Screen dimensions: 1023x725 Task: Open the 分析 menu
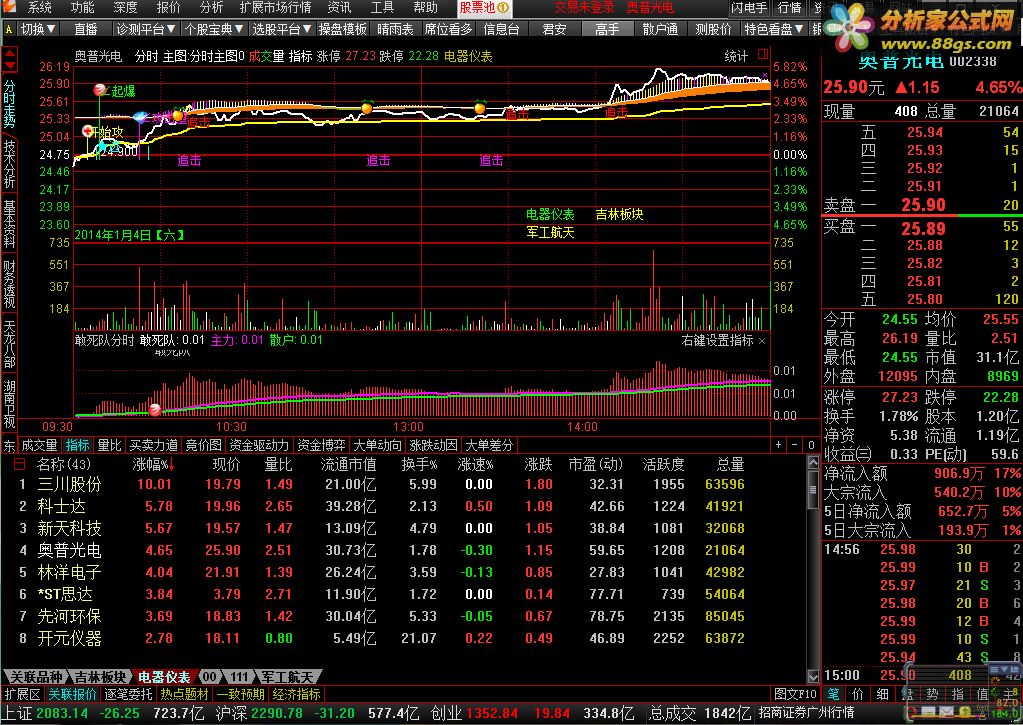(x=211, y=8)
